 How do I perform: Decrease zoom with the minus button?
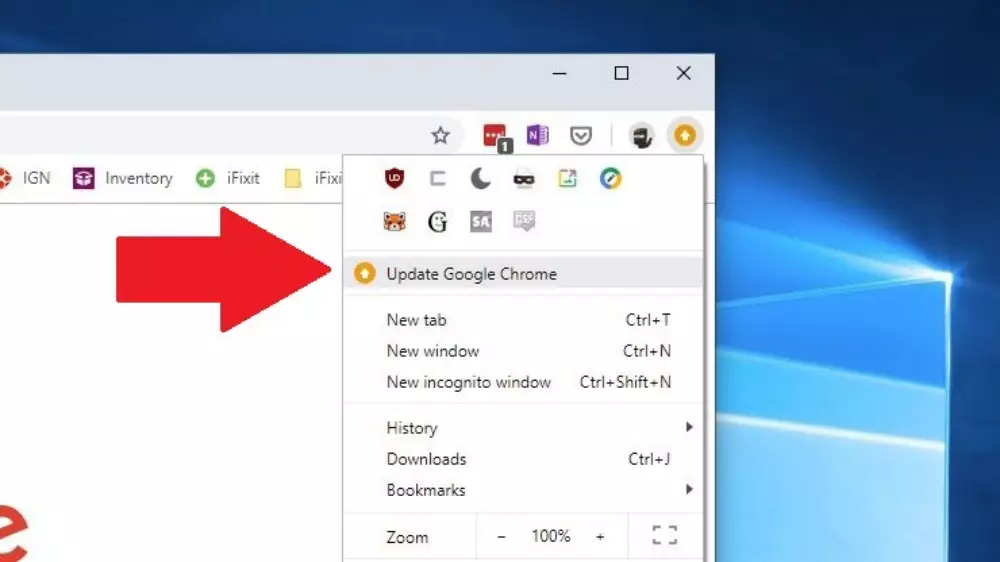click(x=502, y=537)
